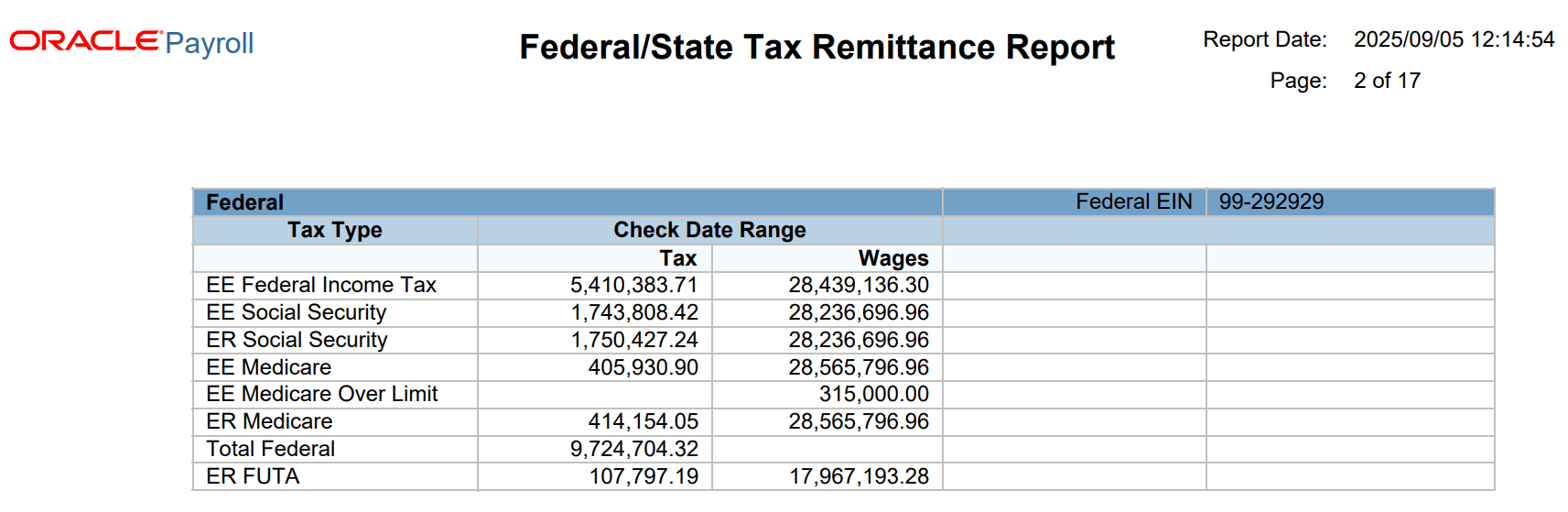Viewport: 1568px width, 512px height.
Task: Click the Check Date Range header
Action: (709, 230)
